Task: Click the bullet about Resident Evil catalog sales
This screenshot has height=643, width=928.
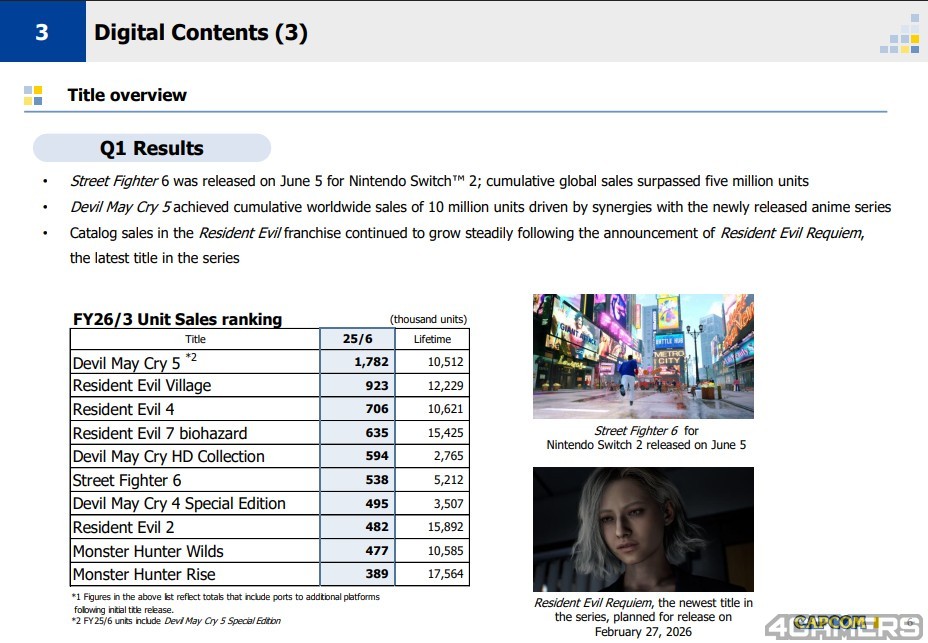Action: coord(467,245)
